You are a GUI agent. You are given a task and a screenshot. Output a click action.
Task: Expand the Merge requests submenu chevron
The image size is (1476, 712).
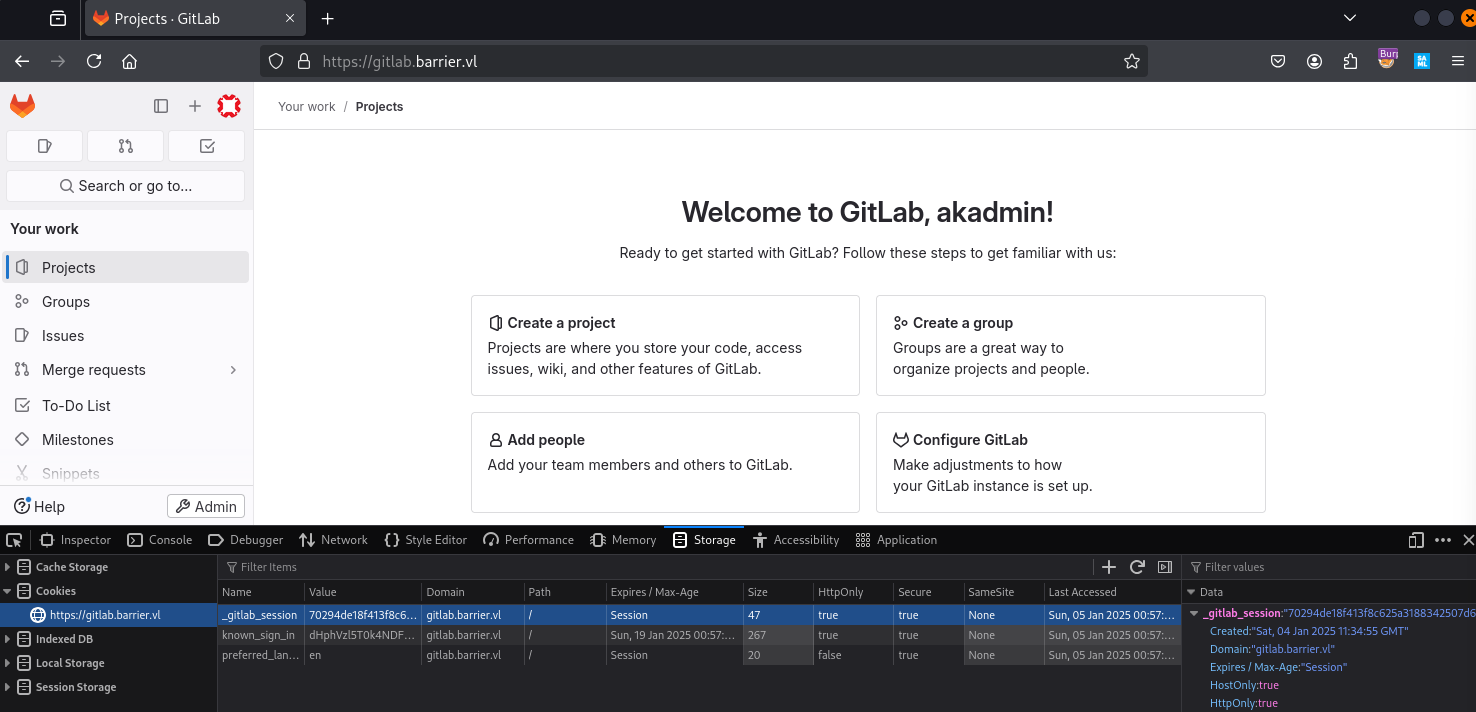(x=233, y=370)
